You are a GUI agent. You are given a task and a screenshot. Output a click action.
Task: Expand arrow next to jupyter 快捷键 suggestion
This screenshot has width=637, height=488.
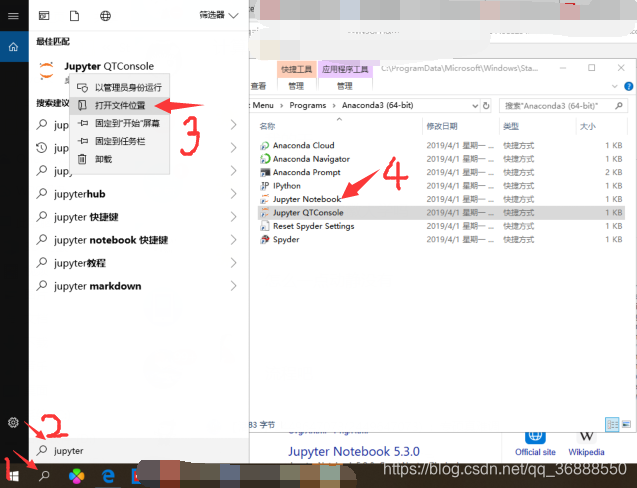234,217
